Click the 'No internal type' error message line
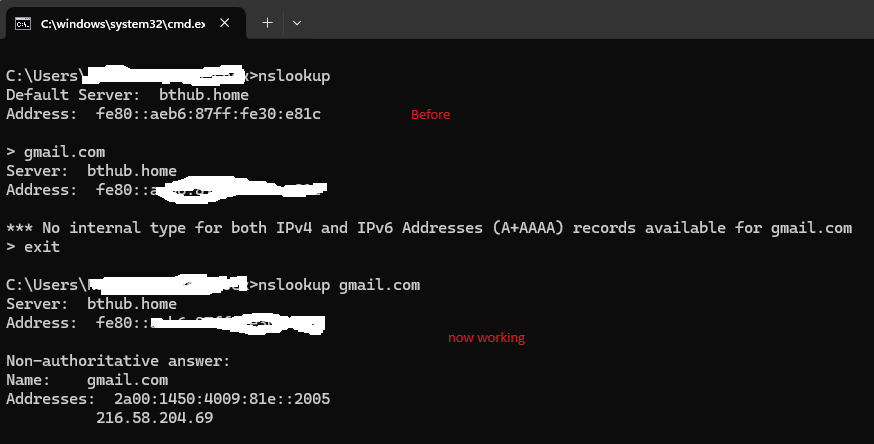Image resolution: width=874 pixels, height=444 pixels. pyautogui.click(x=428, y=228)
